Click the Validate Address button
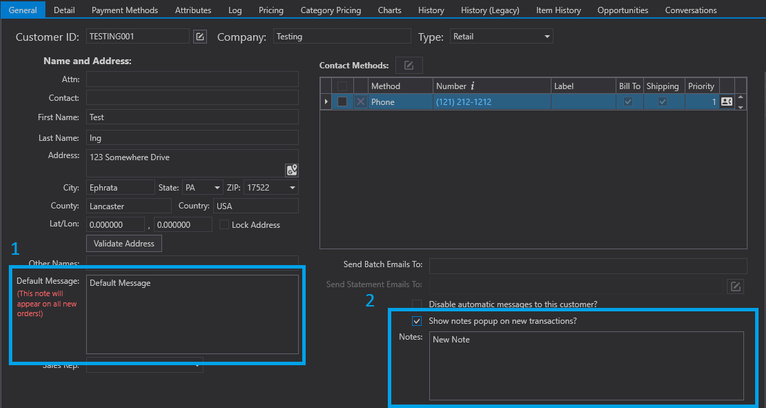Viewport: 766px width, 408px height. pos(124,243)
